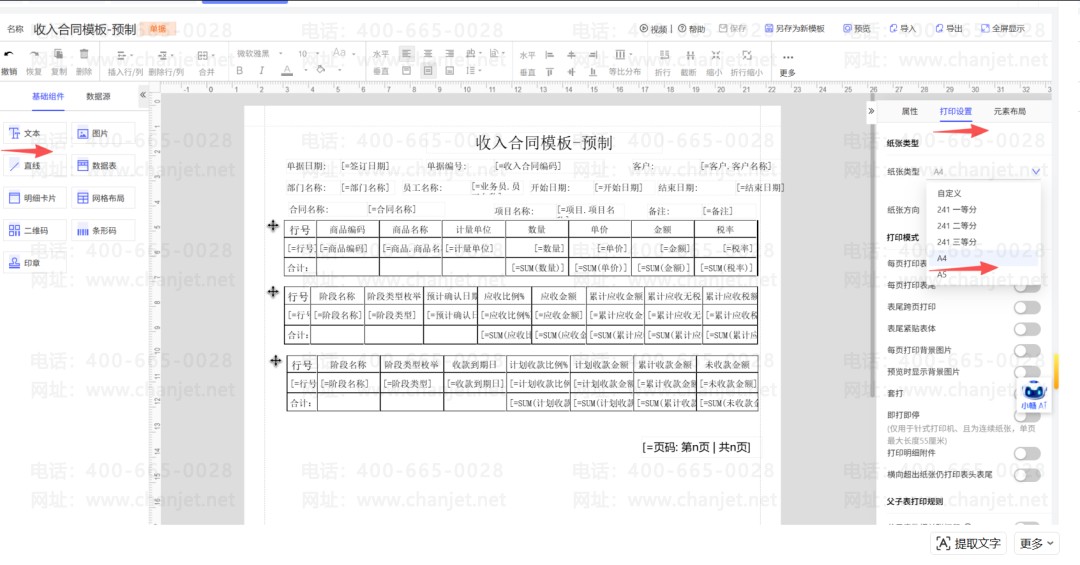Choose 自定义 in paper type list
Image resolution: width=1080 pixels, height=565 pixels.
coord(983,194)
